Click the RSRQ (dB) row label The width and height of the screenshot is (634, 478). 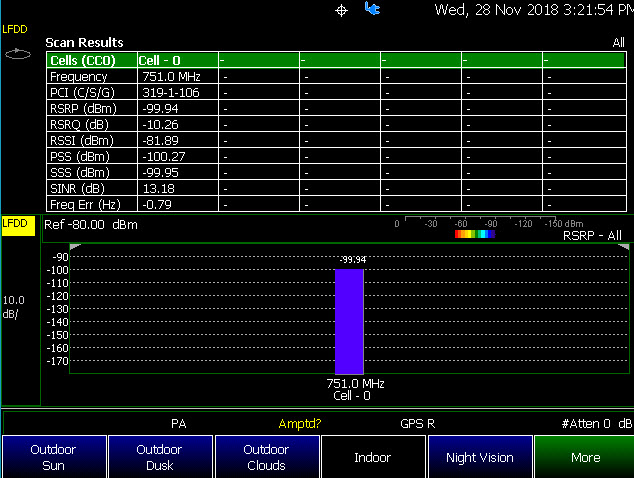tap(79, 125)
